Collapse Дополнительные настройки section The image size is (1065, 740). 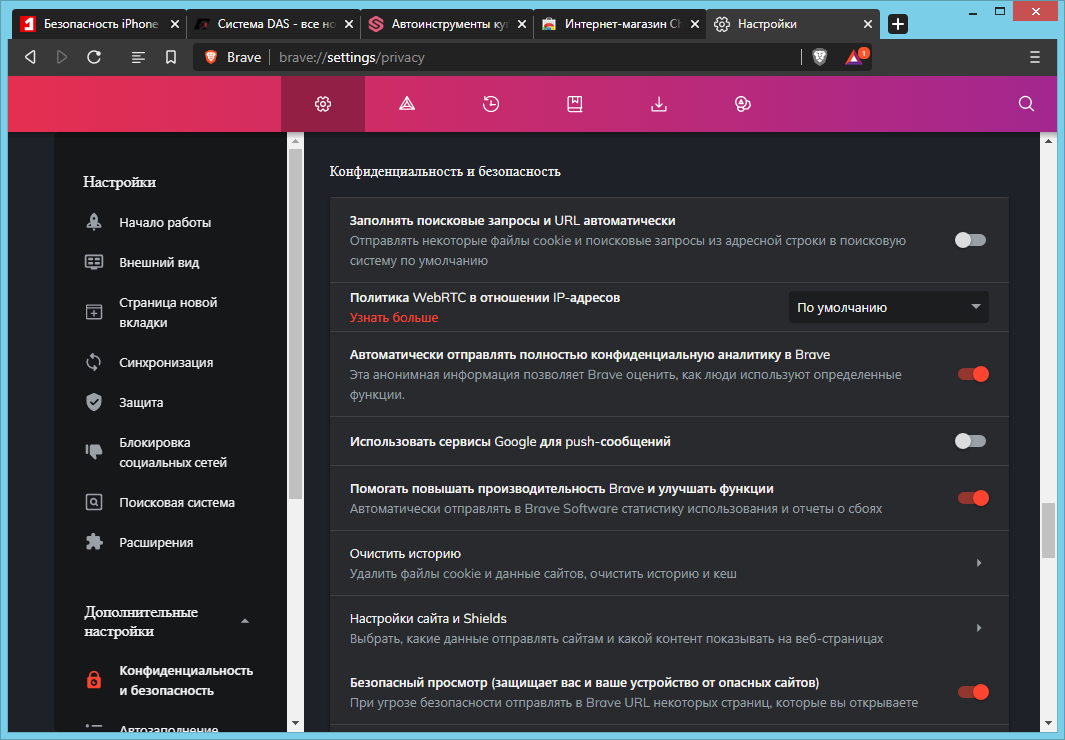pos(245,621)
